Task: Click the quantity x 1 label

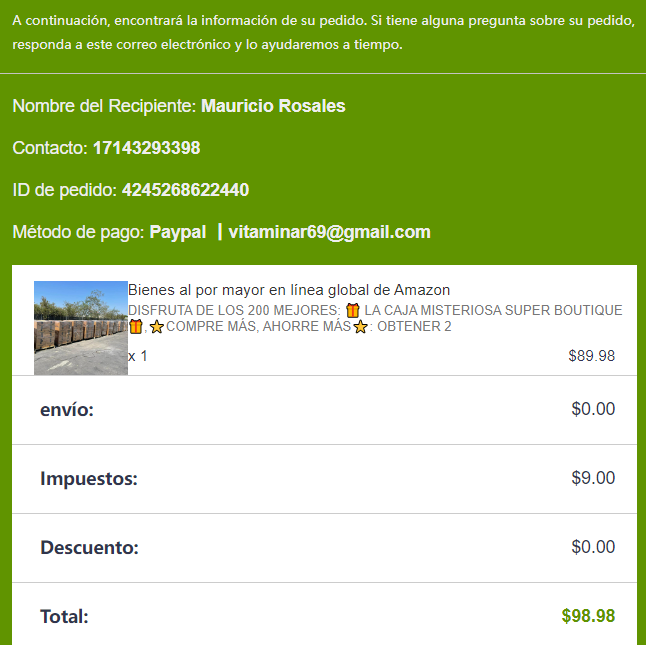Action: coord(138,356)
